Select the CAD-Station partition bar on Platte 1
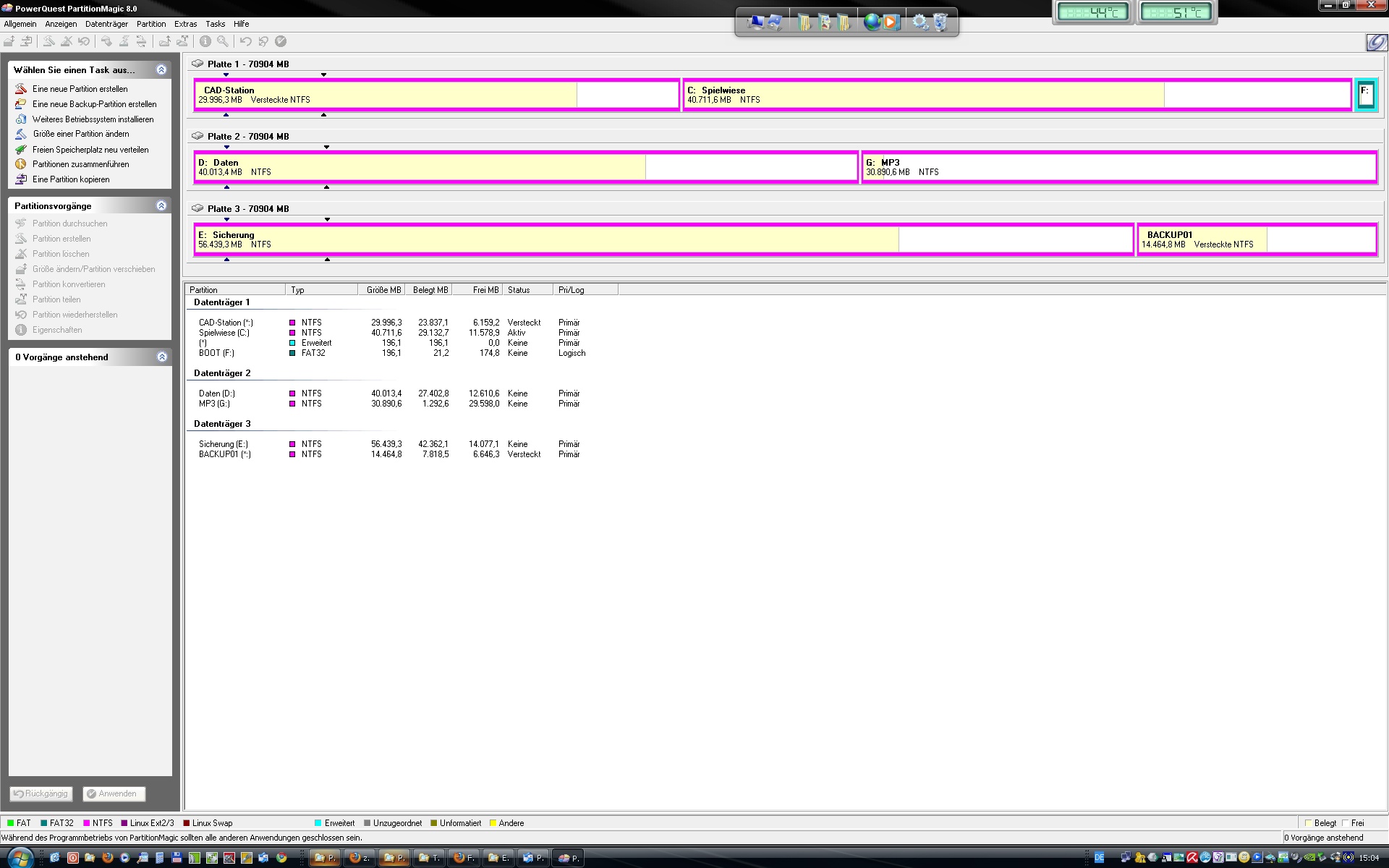The height and width of the screenshot is (868, 1389). 437,95
